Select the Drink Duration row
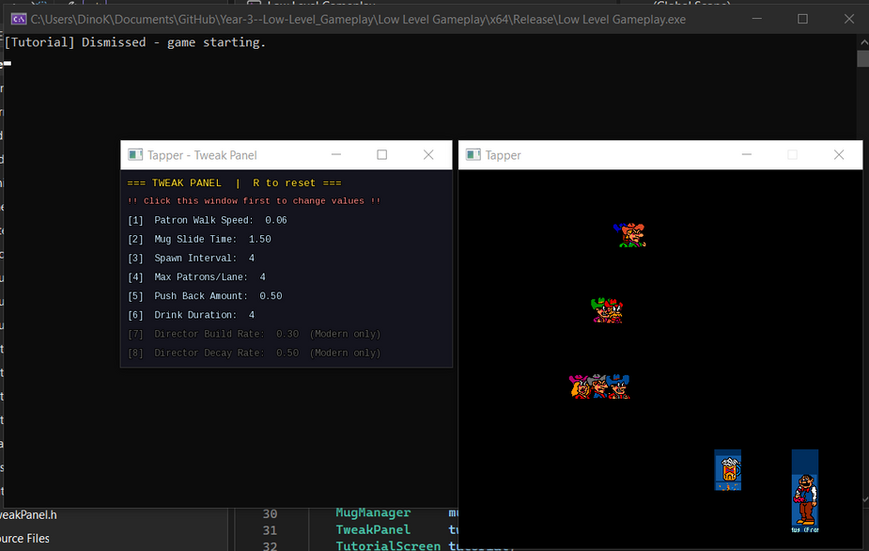The height and width of the screenshot is (551, 869). [191, 314]
